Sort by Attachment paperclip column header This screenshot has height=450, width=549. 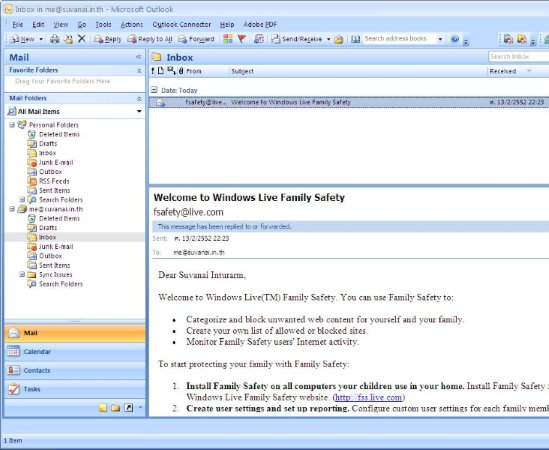181,71
